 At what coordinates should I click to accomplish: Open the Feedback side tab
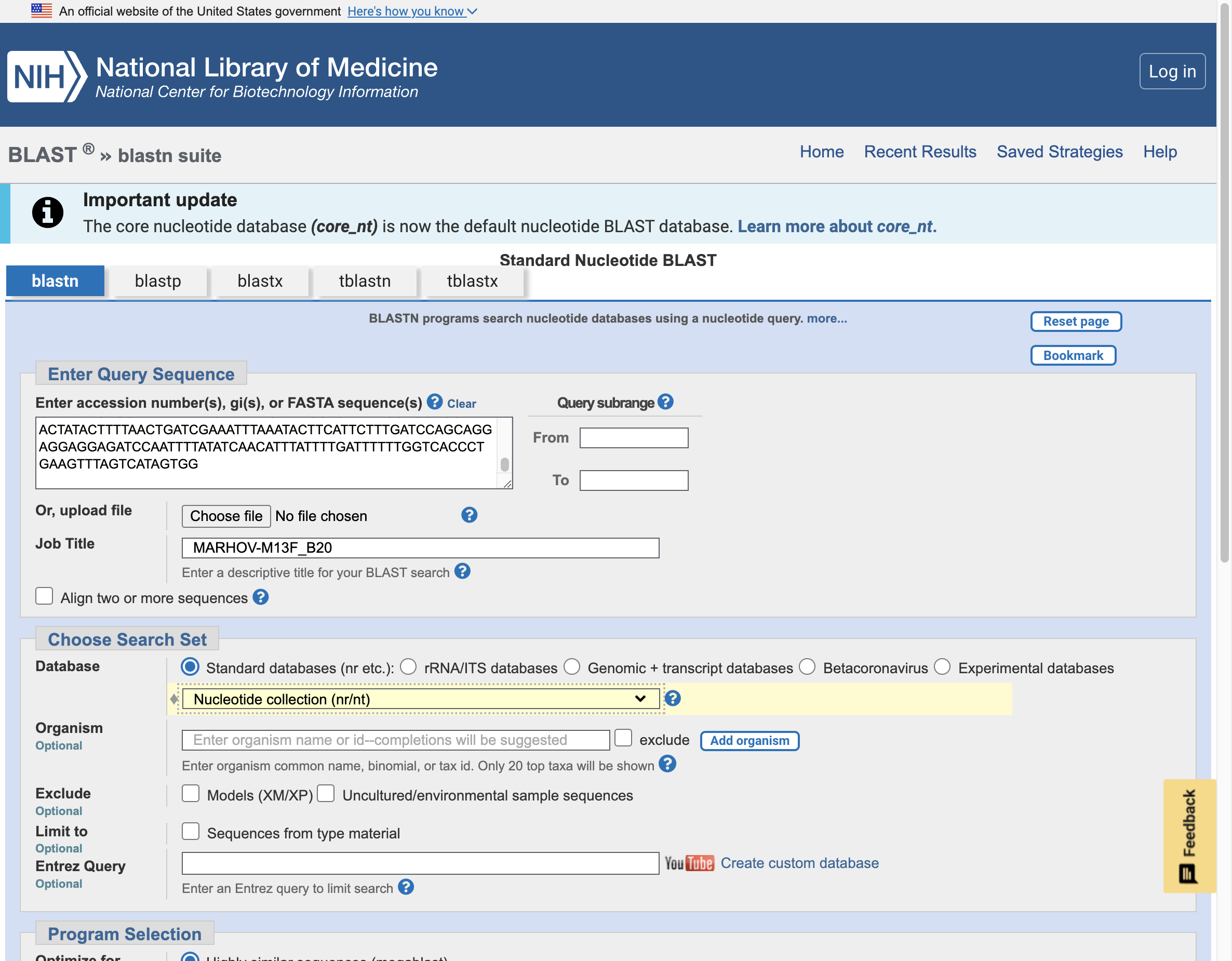(1189, 836)
